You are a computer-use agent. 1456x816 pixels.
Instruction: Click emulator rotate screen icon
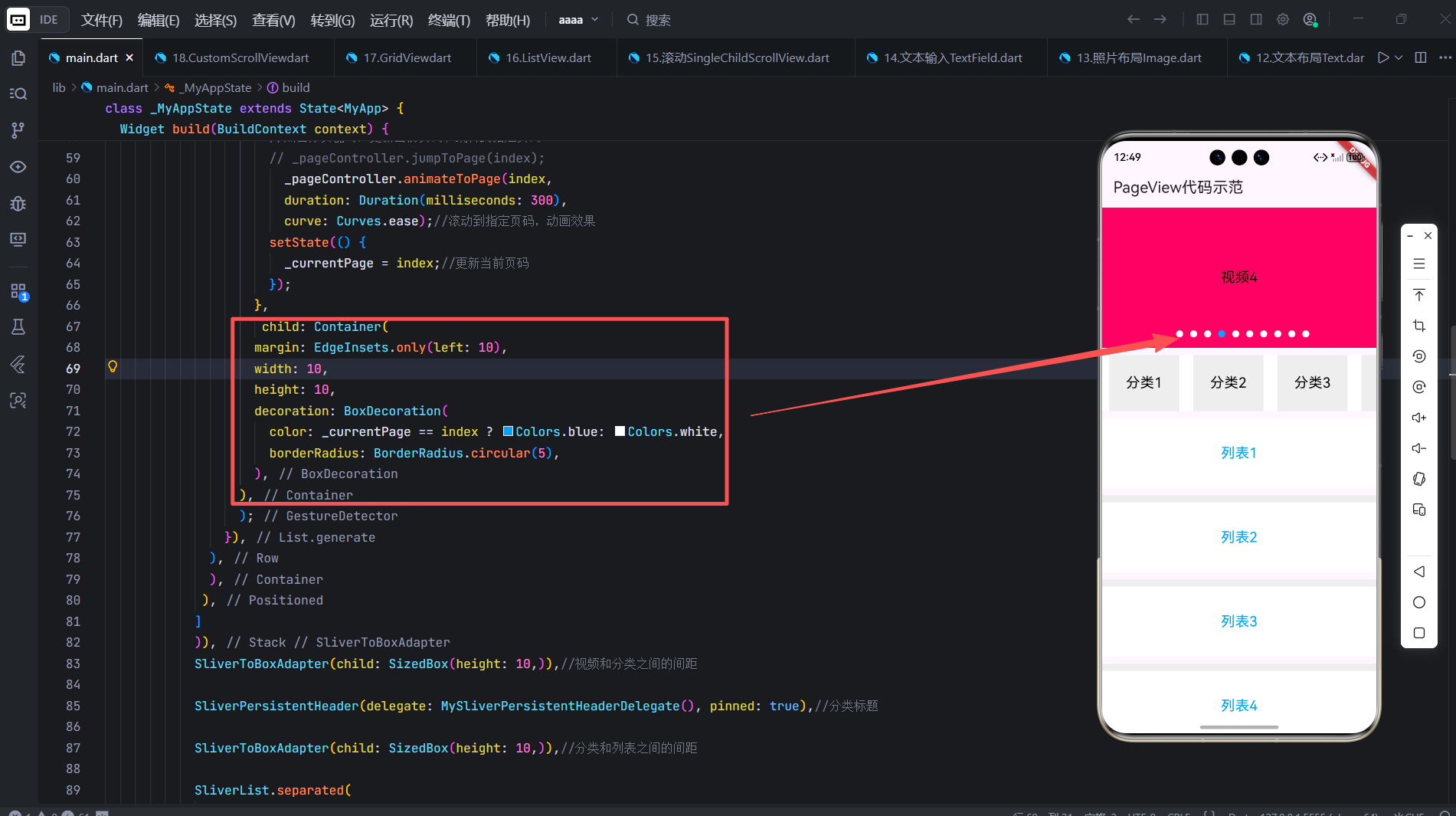(x=1419, y=479)
